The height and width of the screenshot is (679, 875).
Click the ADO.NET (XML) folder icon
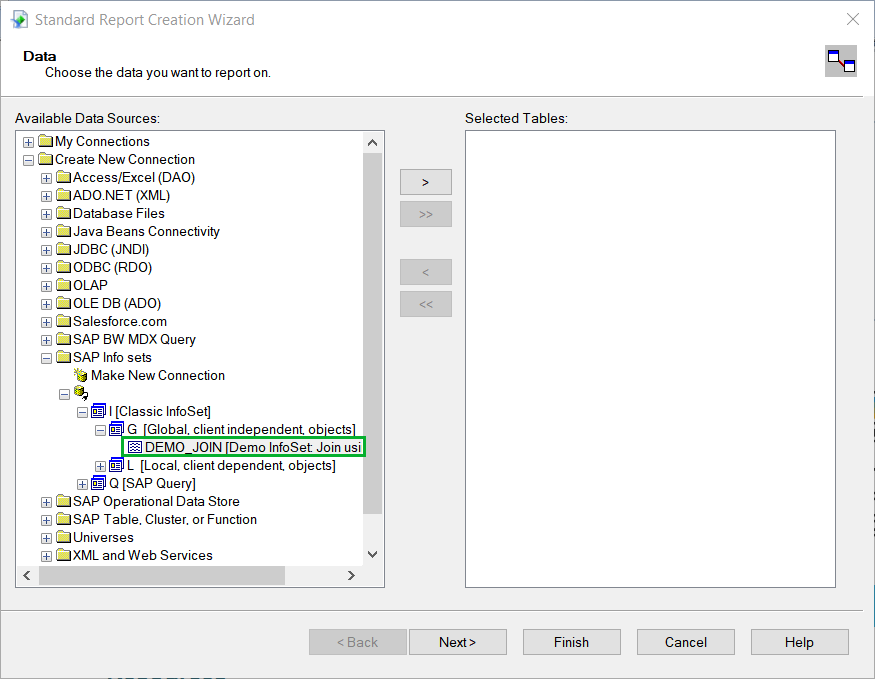(64, 195)
